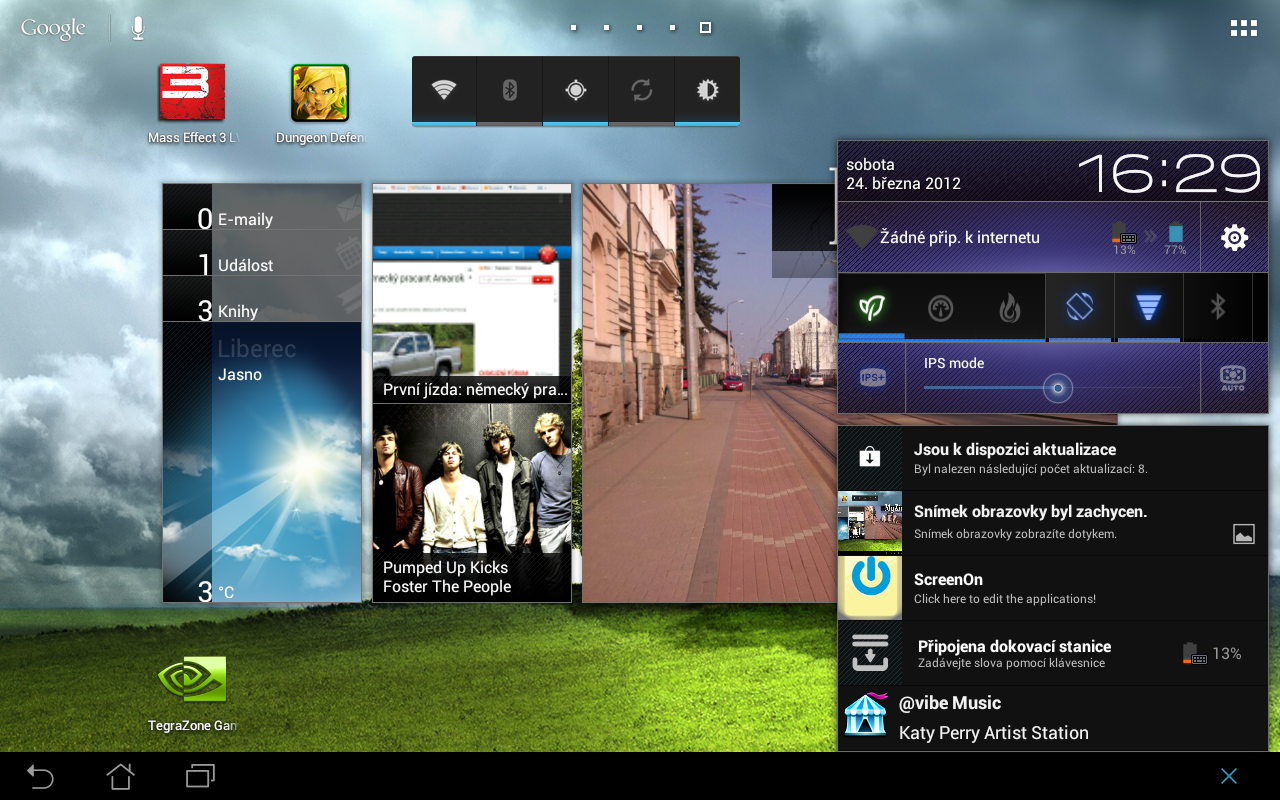Enable IPS+ display mode
The width and height of the screenshot is (1280, 800).
pyautogui.click(x=870, y=377)
